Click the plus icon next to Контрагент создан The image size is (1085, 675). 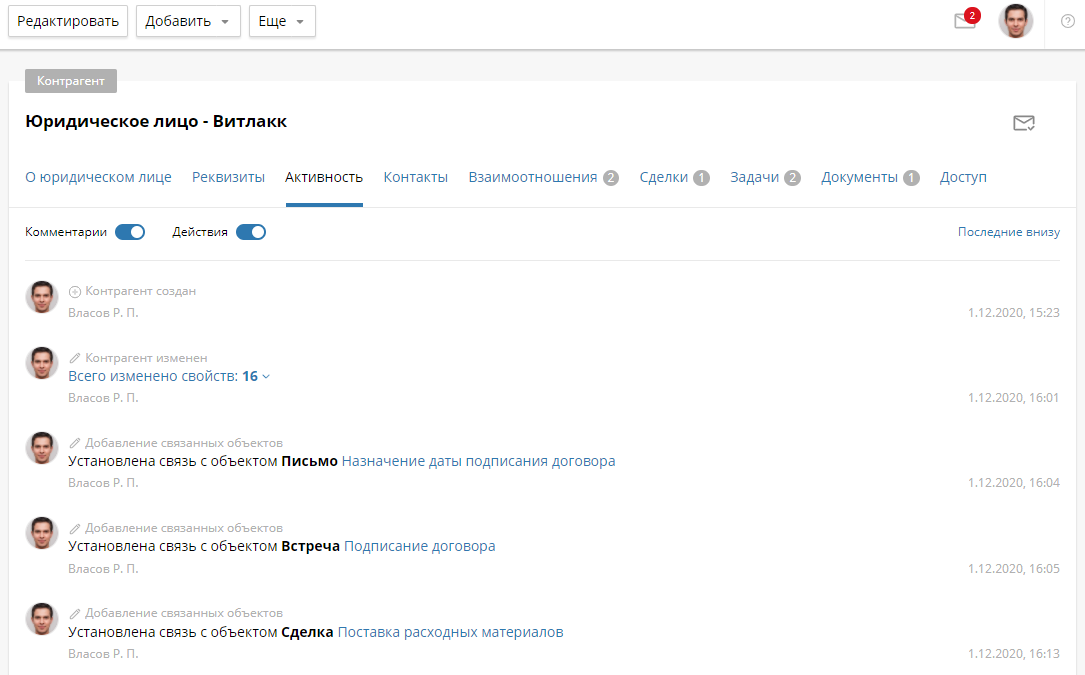[x=75, y=292]
